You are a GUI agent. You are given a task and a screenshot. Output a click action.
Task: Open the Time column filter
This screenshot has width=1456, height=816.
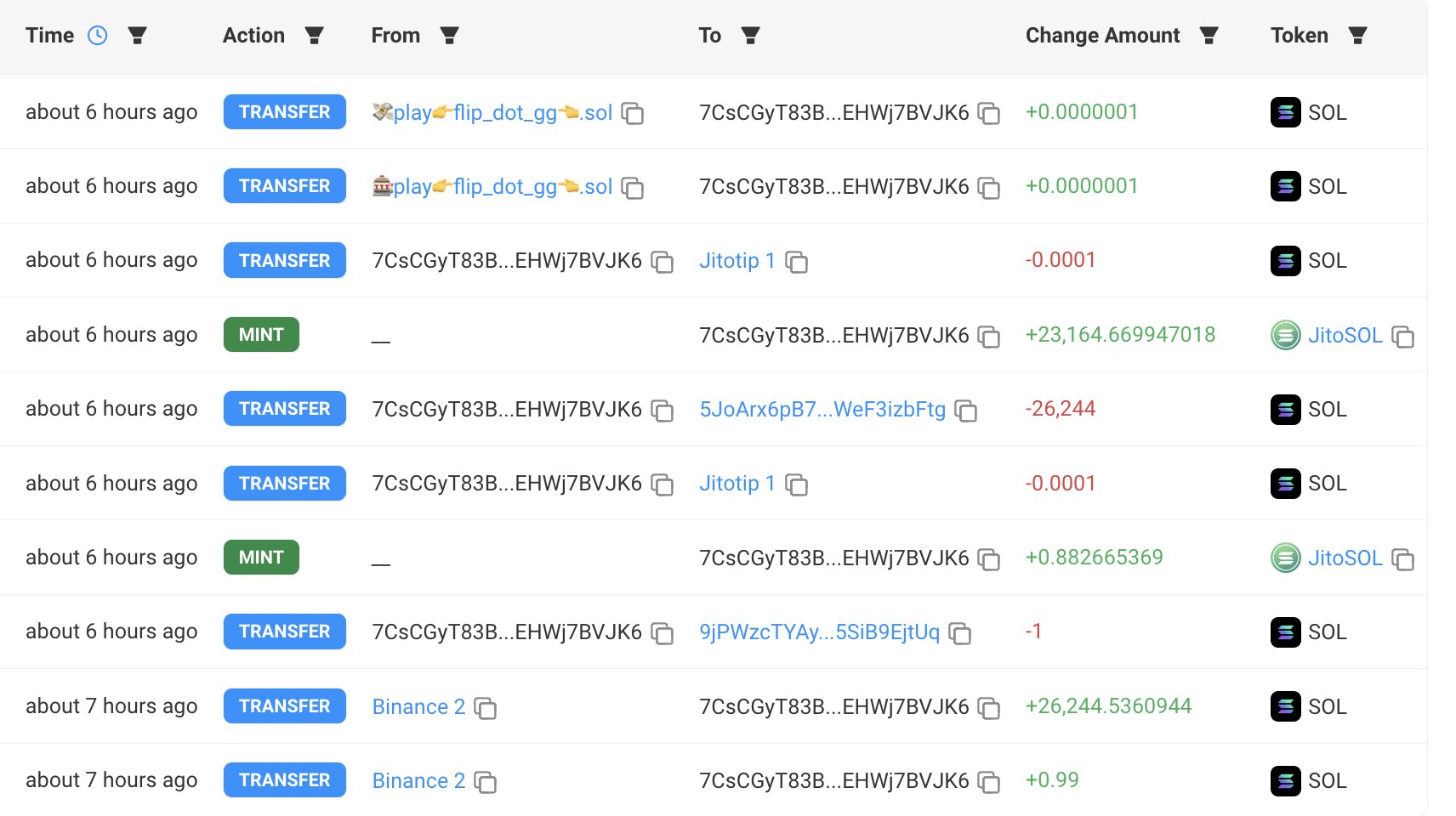point(137,35)
